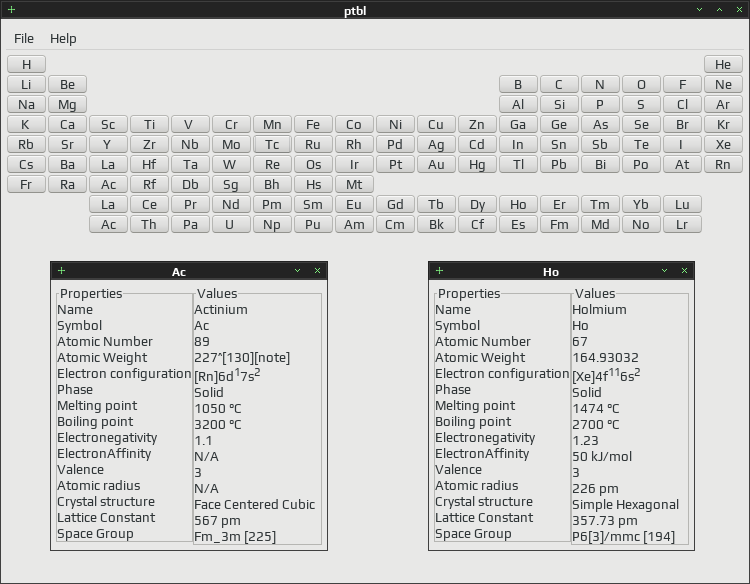Viewport: 750px width, 584px height.
Task: Click the Ac button beside Ra
Action: [109, 184]
